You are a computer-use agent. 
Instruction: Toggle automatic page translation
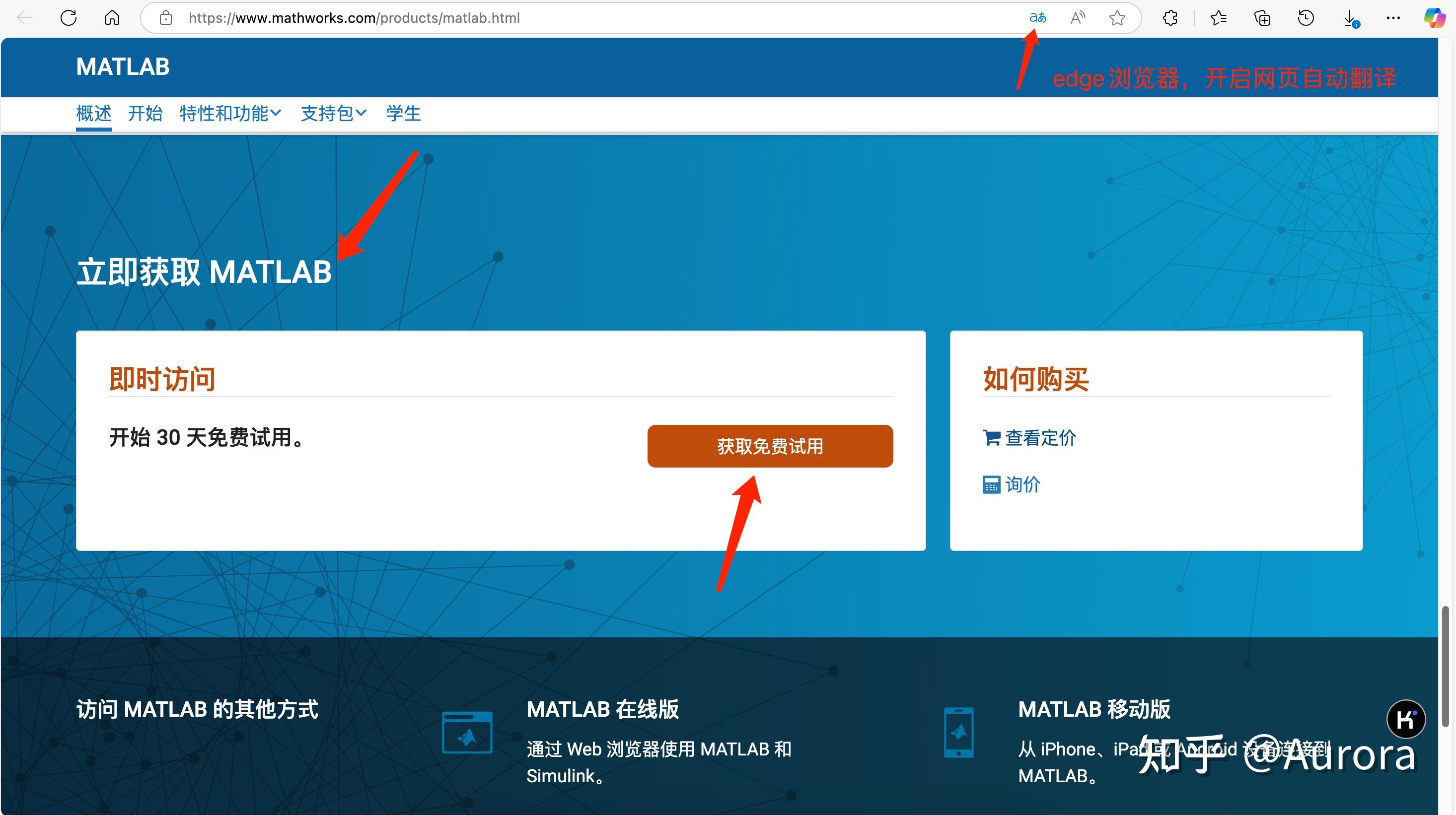(x=1037, y=17)
